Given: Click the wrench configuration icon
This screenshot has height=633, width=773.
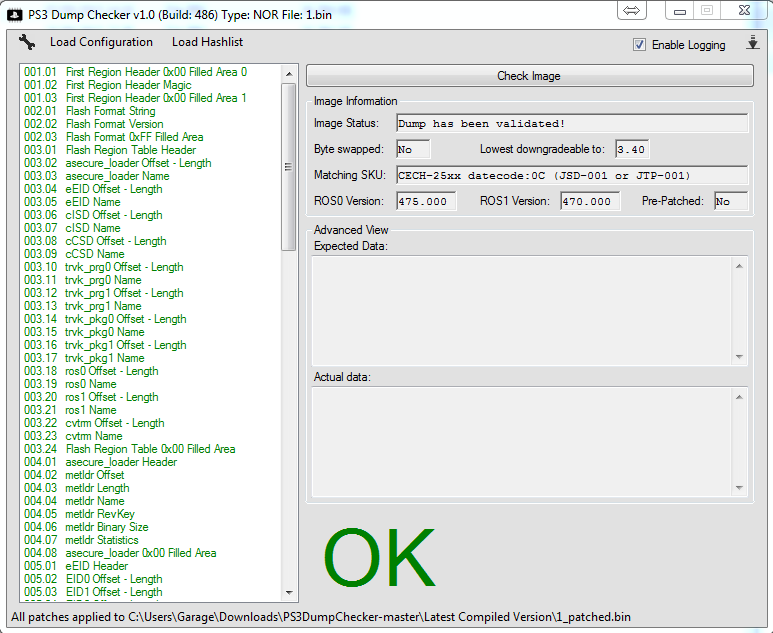Looking at the screenshot, I should pyautogui.click(x=27, y=42).
